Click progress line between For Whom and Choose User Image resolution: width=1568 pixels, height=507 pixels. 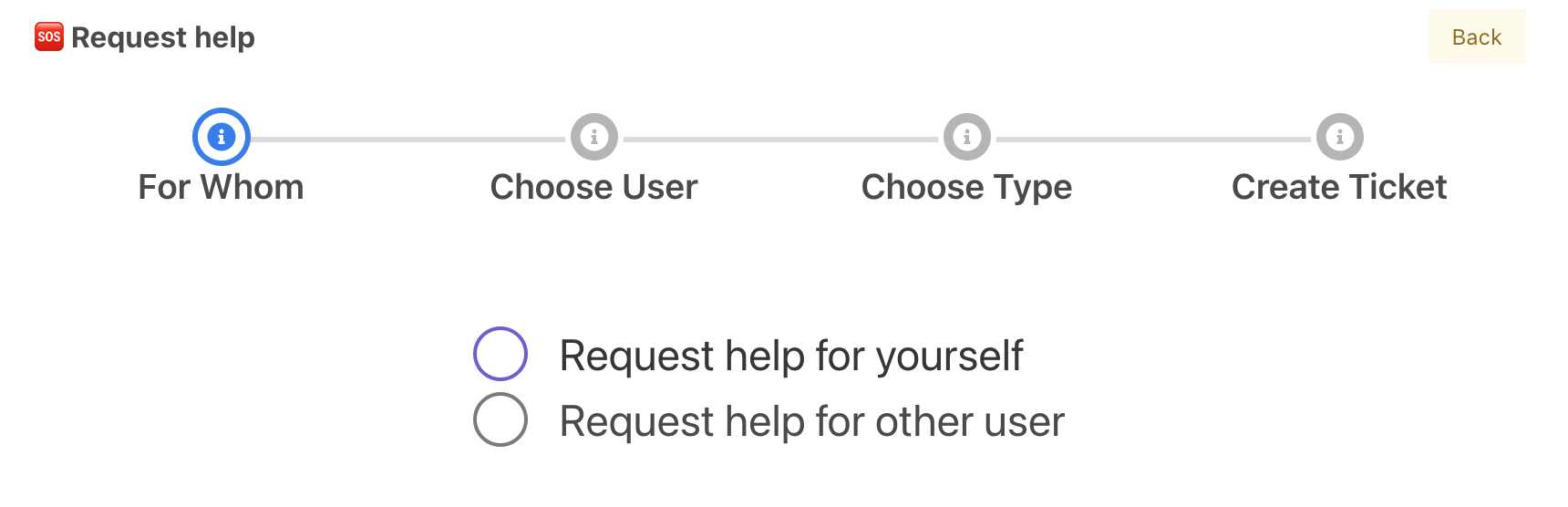click(x=407, y=140)
